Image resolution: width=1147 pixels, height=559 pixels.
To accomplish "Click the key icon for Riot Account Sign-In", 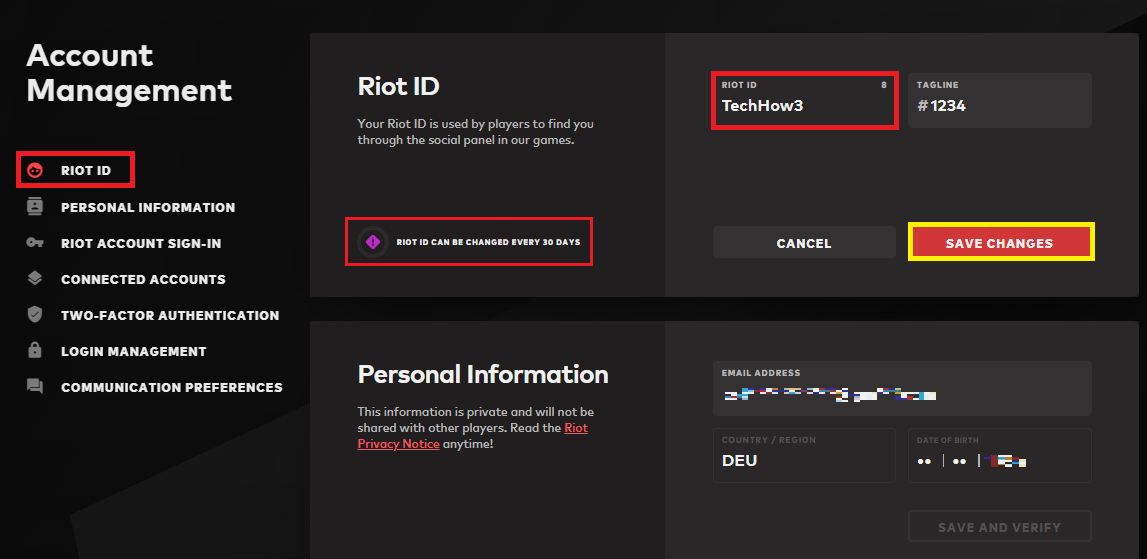I will point(35,243).
